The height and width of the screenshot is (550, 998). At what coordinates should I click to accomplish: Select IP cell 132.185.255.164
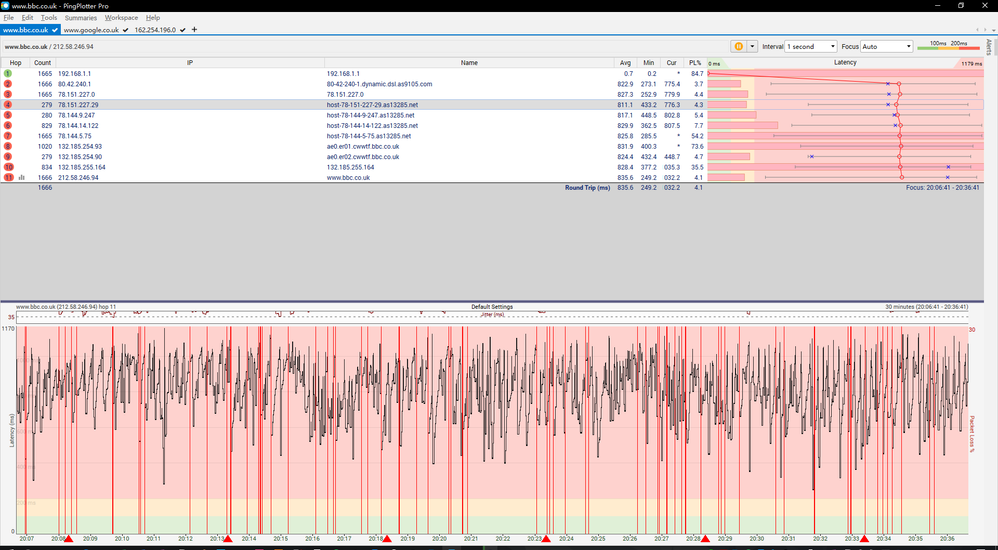tap(81, 167)
